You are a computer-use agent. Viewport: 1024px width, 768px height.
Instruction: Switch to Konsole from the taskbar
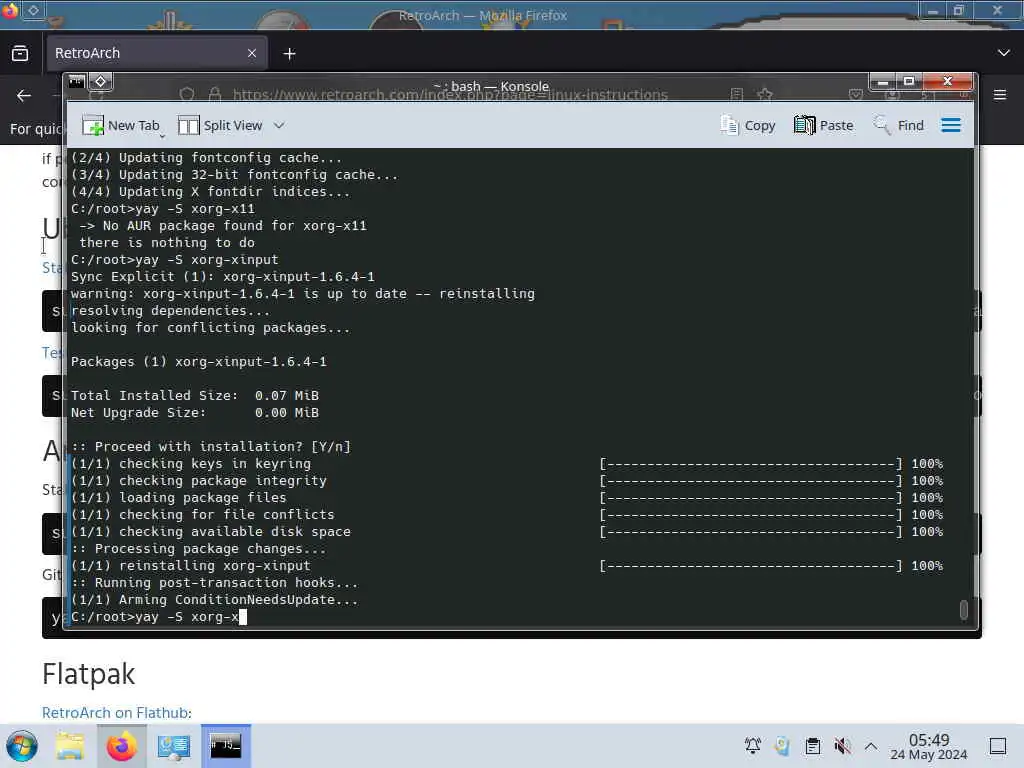pyautogui.click(x=226, y=746)
